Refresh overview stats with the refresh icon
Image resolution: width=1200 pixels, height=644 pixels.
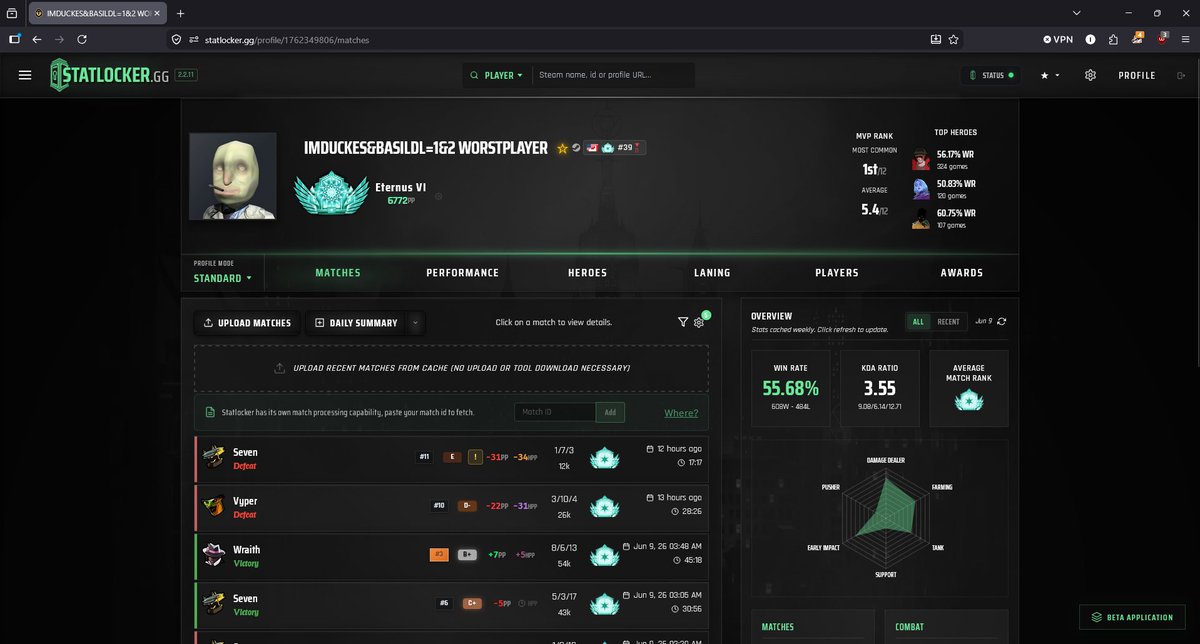1002,321
